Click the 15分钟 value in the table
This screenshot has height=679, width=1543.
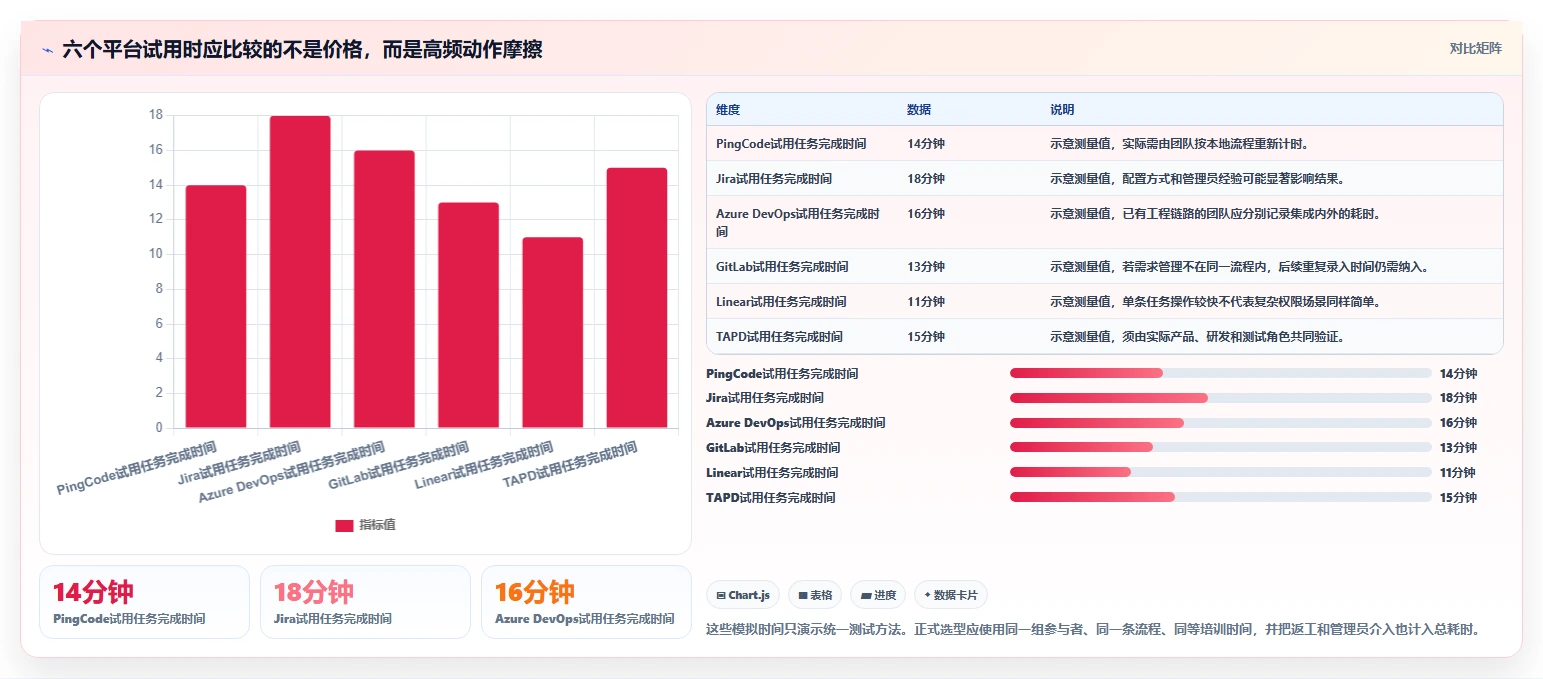point(926,337)
